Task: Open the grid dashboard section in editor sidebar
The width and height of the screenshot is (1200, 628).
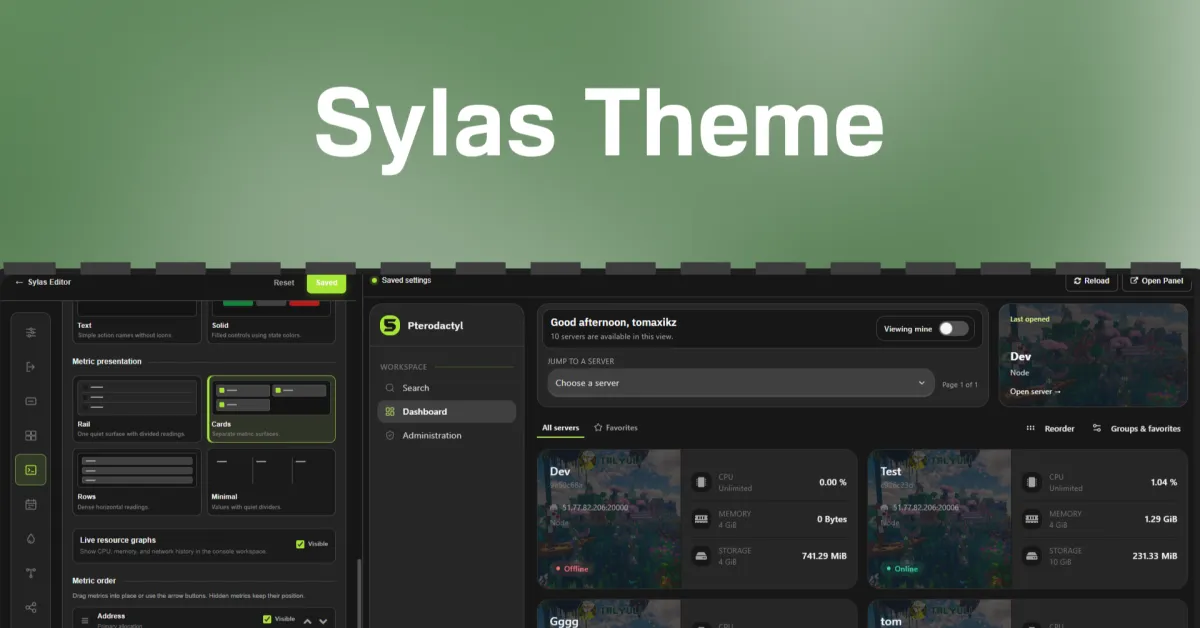Action: (31, 436)
